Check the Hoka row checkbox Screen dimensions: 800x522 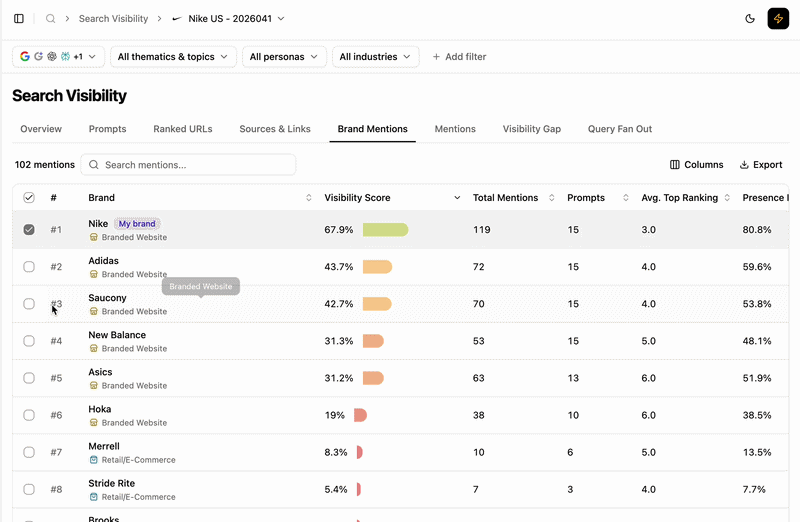point(29,415)
